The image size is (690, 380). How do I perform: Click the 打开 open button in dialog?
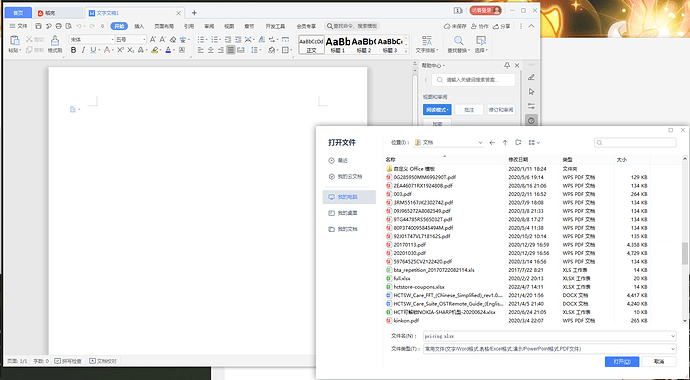tap(622, 362)
